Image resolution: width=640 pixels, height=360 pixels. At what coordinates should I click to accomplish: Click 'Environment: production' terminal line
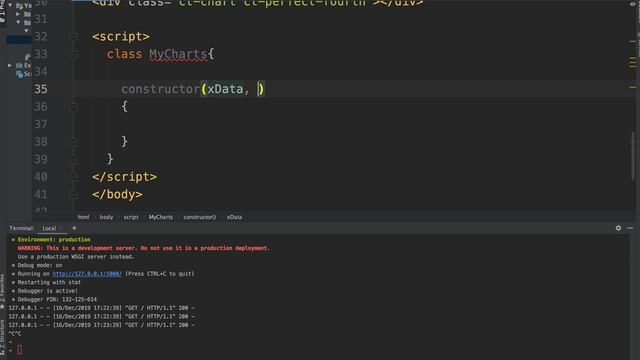coord(54,240)
